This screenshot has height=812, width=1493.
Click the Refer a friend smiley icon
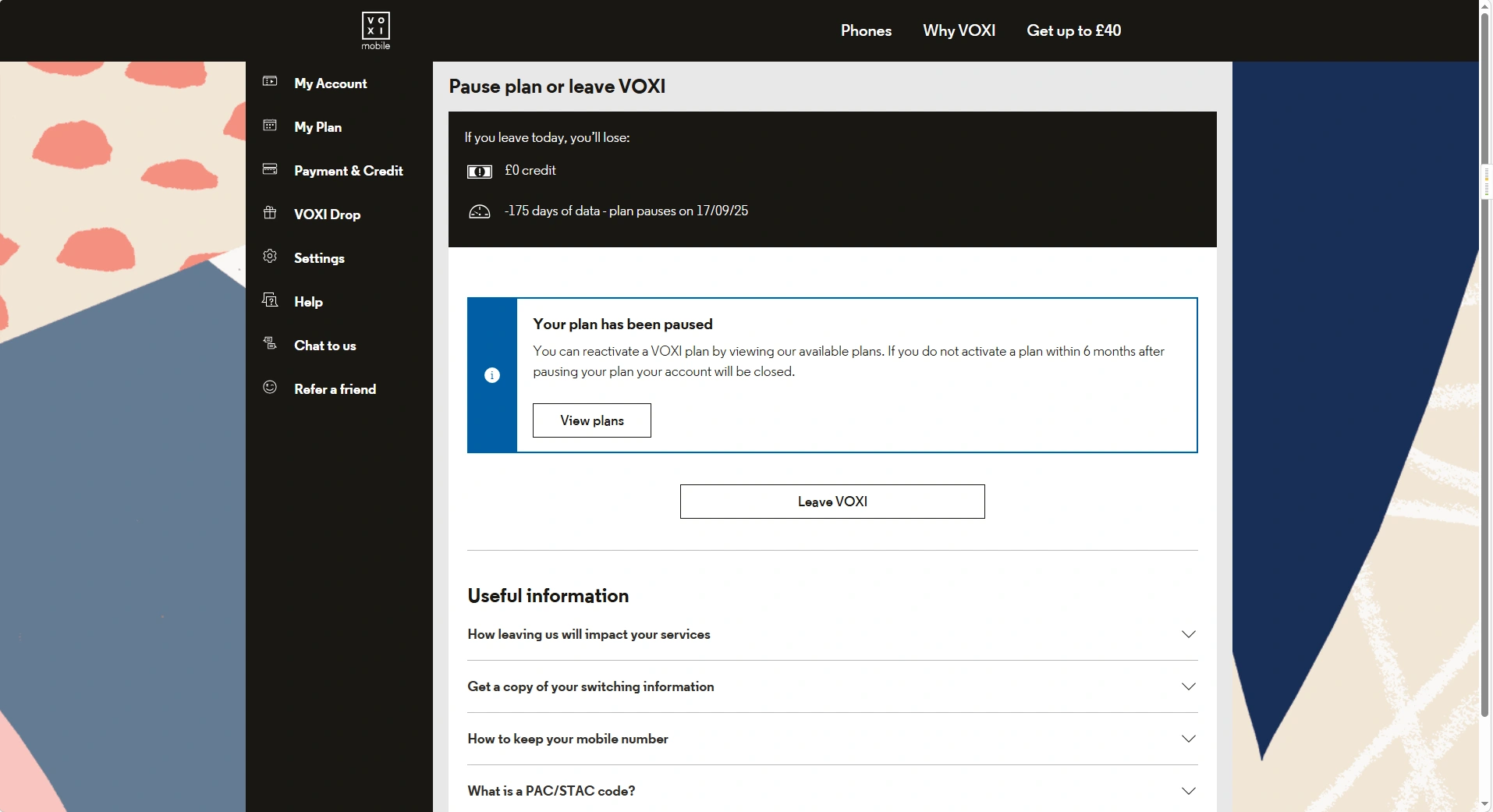270,388
